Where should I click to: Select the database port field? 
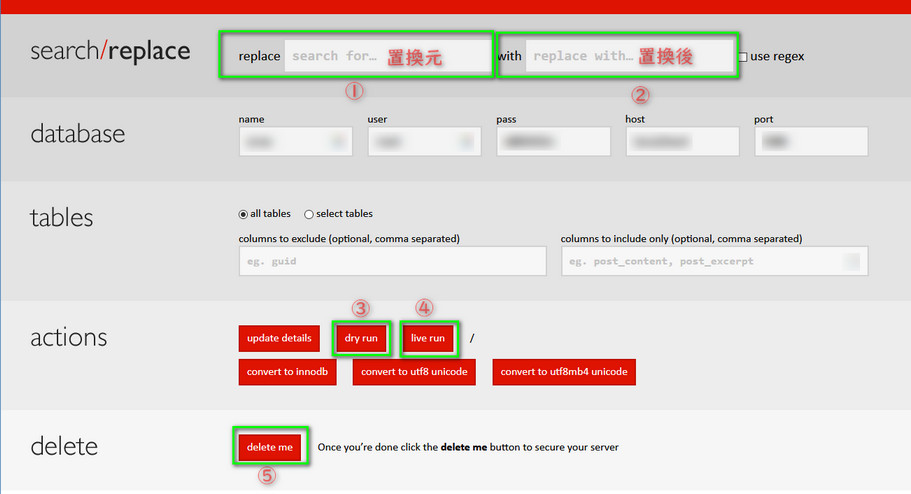(x=810, y=142)
